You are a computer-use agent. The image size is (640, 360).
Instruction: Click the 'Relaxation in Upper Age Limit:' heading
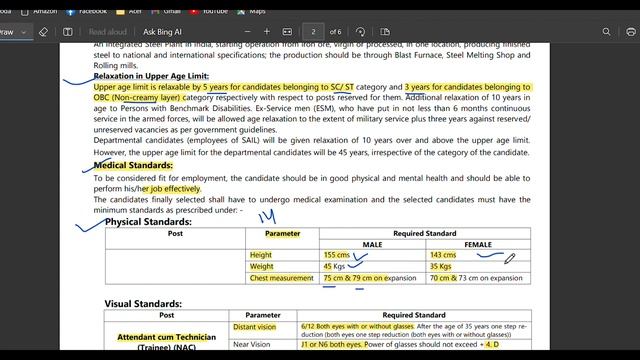[x=151, y=76]
